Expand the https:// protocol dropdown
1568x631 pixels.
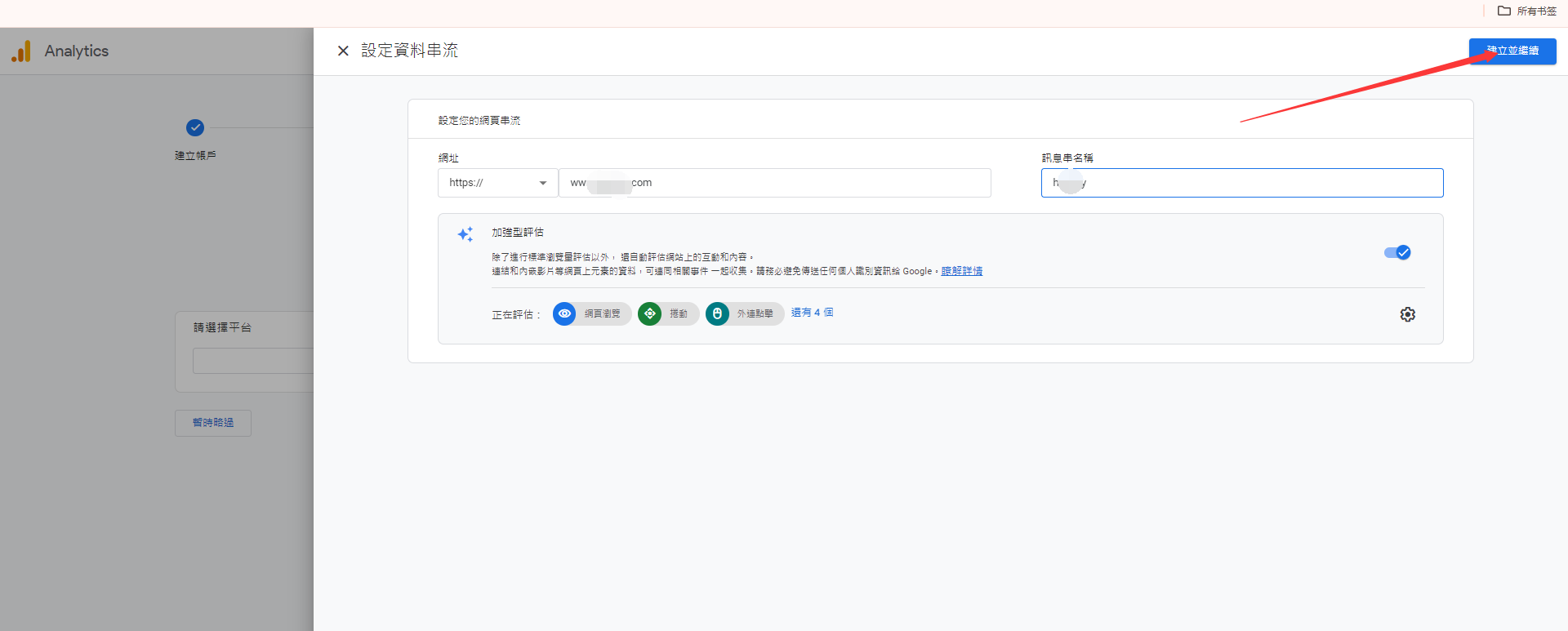(497, 183)
